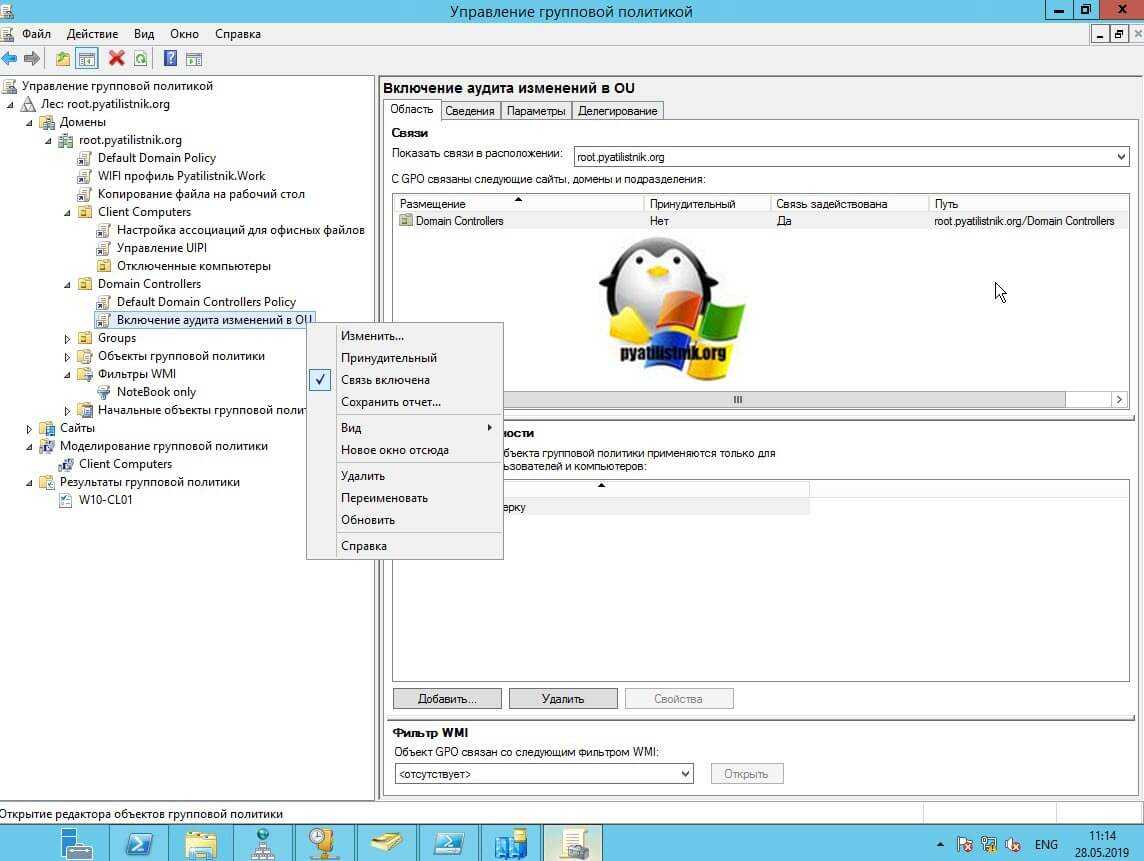Open Server Manager from the taskbar

[77, 844]
